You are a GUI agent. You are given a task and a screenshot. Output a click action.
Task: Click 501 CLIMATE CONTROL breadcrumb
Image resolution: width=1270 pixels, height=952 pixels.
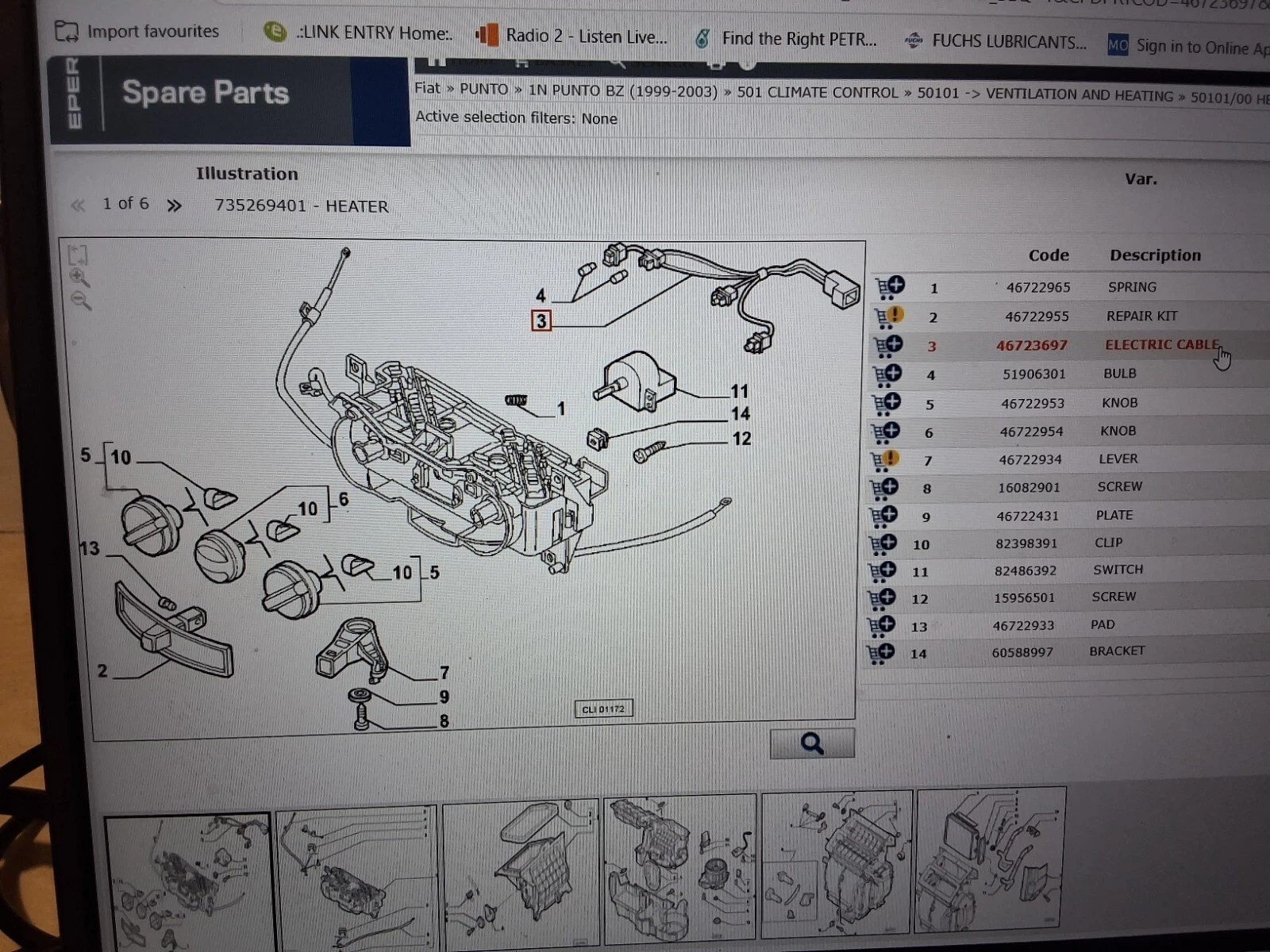(x=818, y=93)
